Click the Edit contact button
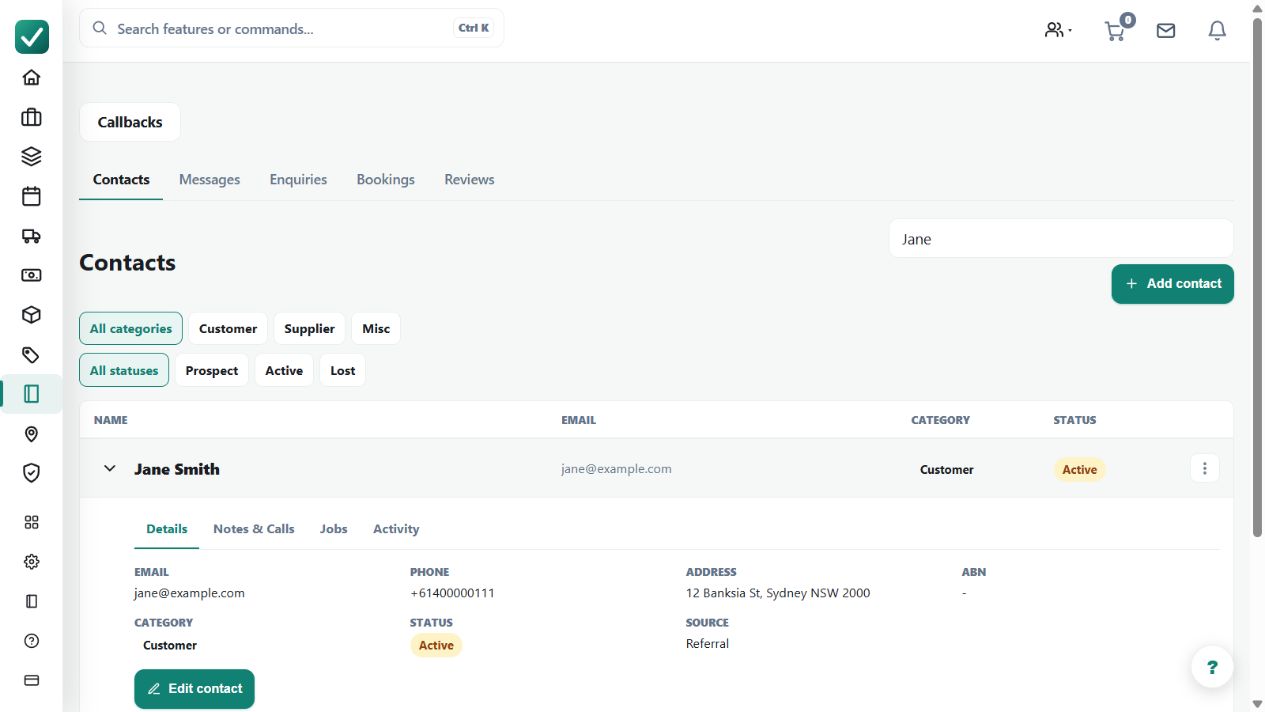Image resolution: width=1265 pixels, height=712 pixels. coord(195,689)
